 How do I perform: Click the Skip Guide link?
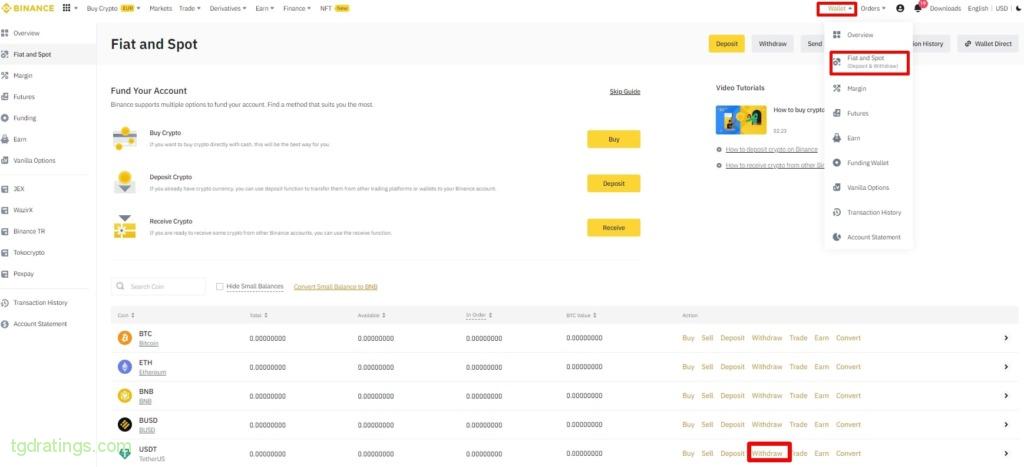click(624, 91)
